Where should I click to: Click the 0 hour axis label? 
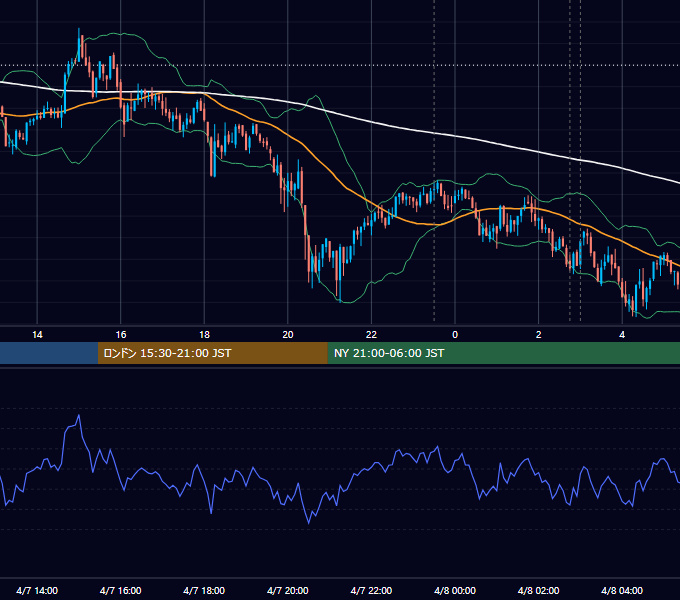pos(455,335)
